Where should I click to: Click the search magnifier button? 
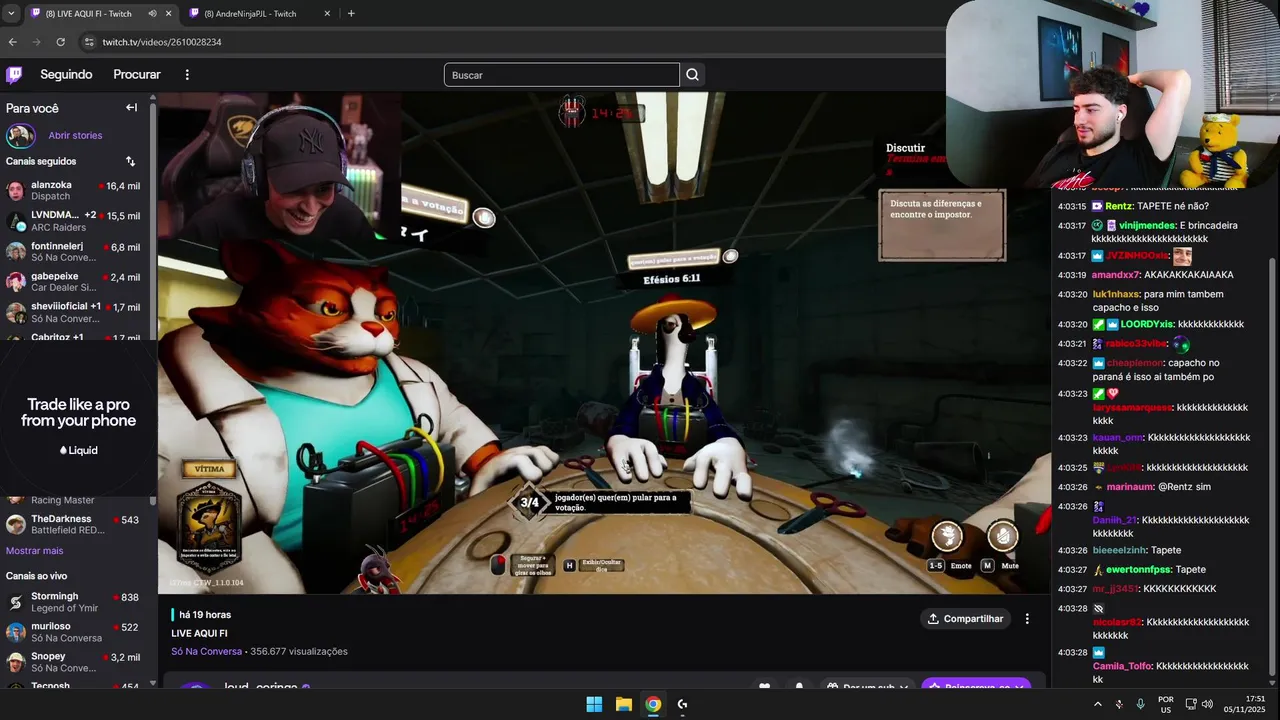pyautogui.click(x=692, y=75)
